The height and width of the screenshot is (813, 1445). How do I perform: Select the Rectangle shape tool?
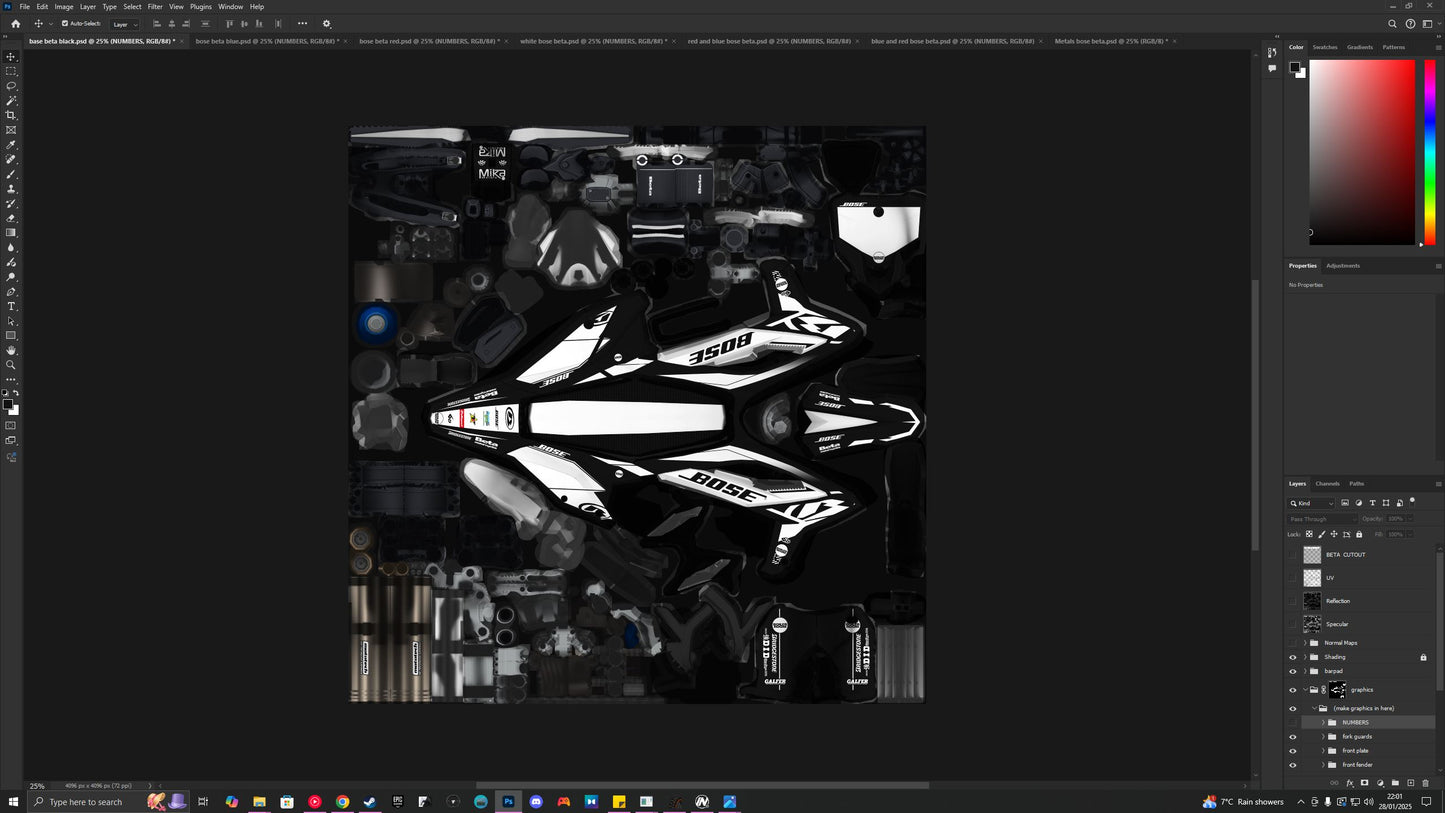pyautogui.click(x=11, y=336)
